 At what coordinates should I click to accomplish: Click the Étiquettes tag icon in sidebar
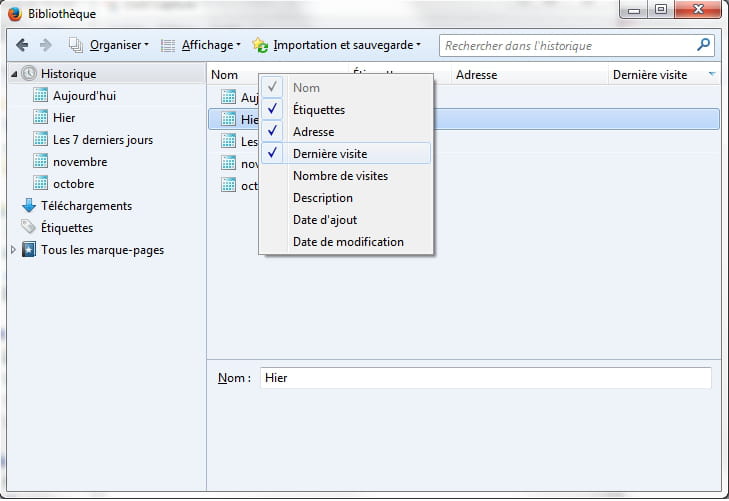pos(28,228)
